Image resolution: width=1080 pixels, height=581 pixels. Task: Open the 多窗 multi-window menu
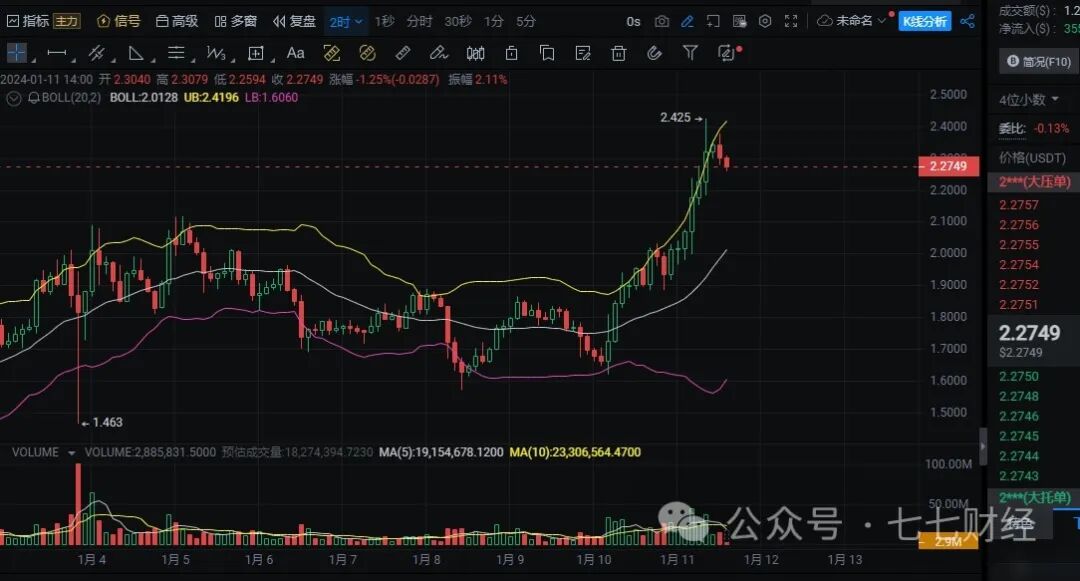(x=236, y=21)
